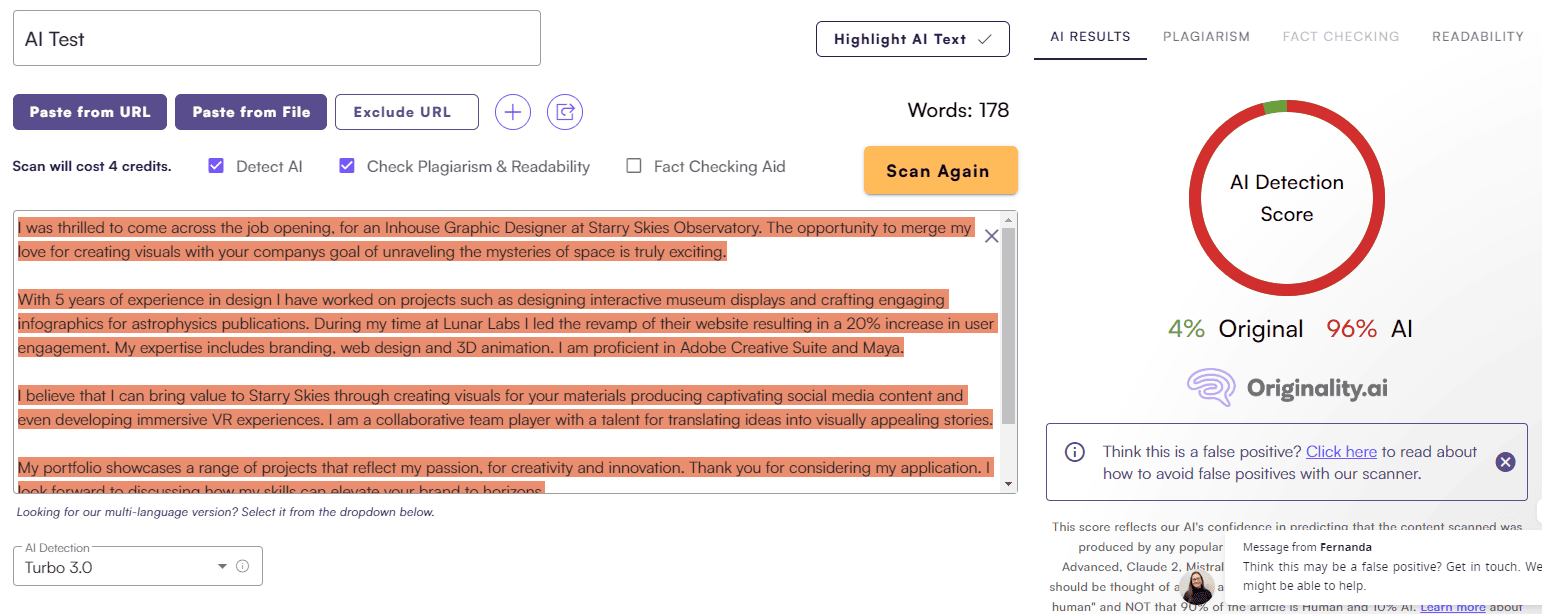This screenshot has height=614, width=1542.
Task: Click the share/export circle icon
Action: point(565,112)
